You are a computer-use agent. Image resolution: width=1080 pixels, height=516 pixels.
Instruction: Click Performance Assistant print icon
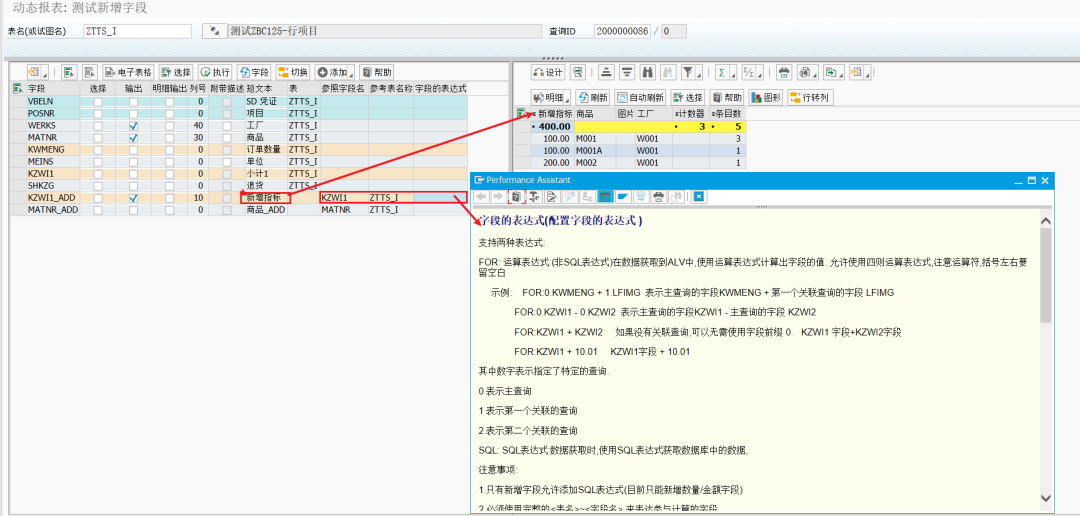click(658, 196)
